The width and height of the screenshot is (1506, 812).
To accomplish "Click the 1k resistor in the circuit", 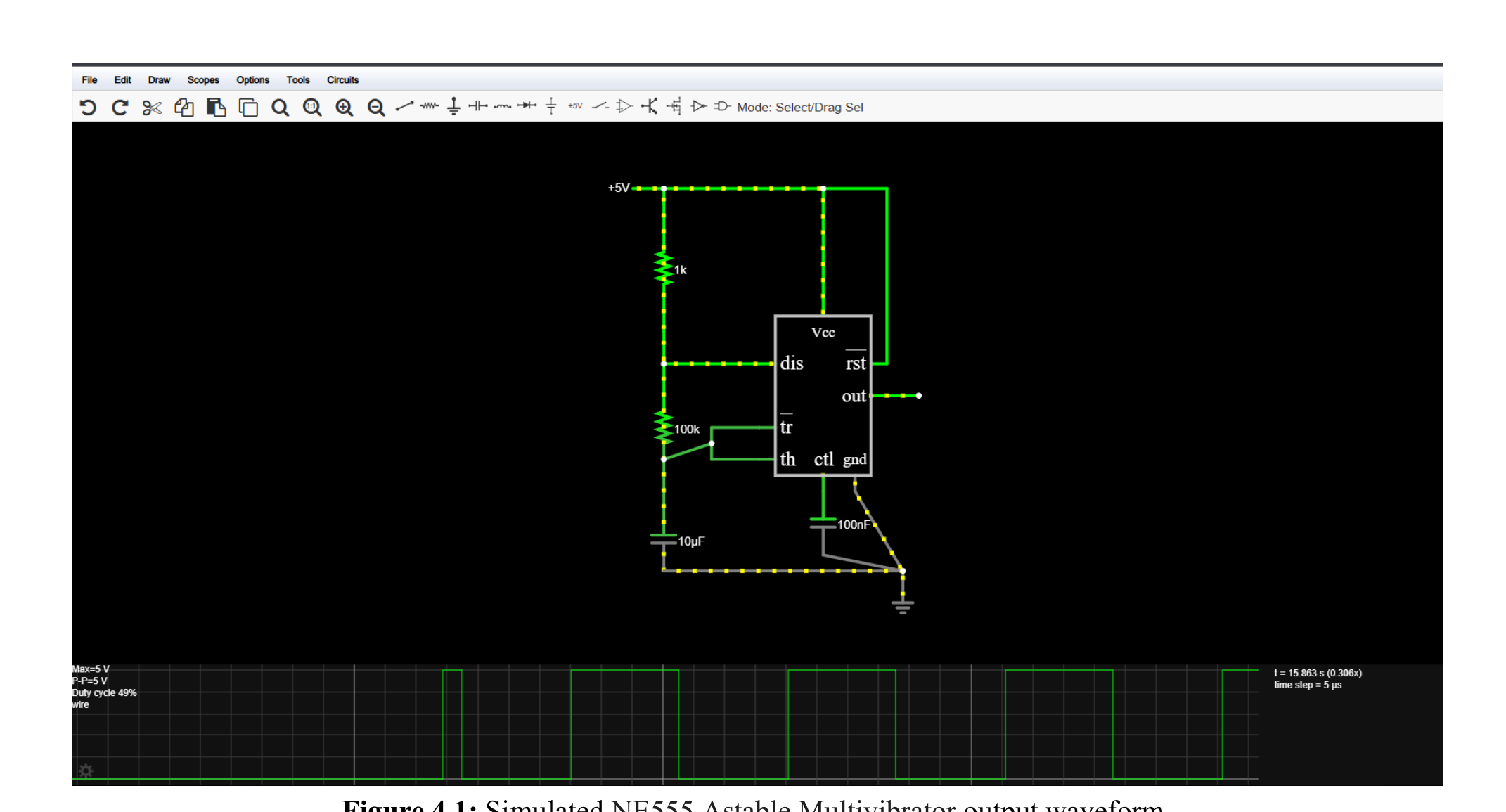I will 664,268.
